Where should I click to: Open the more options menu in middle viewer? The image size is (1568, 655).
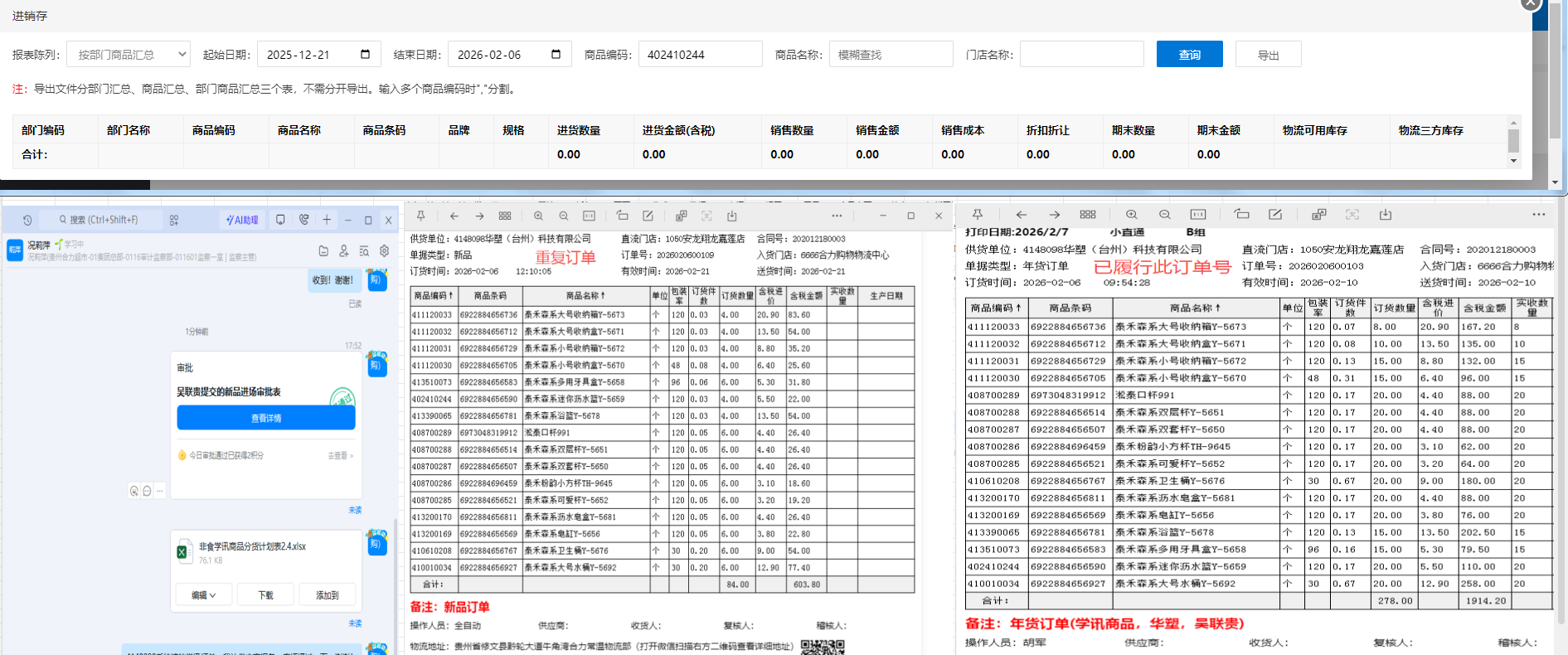click(x=837, y=216)
